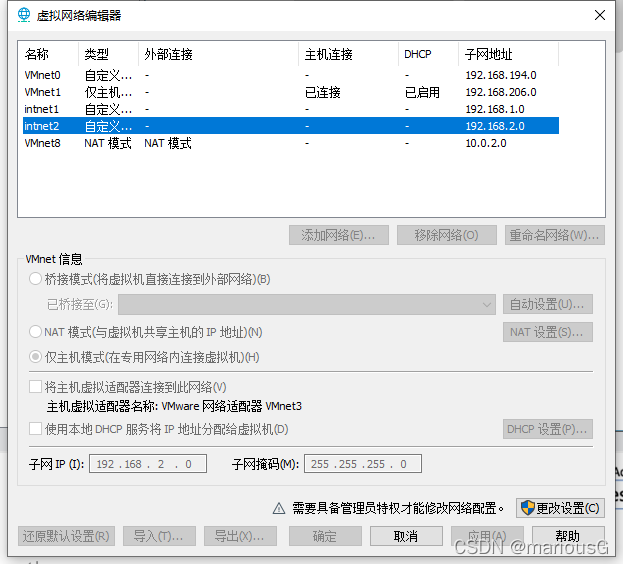Click the 更改设置(C) button with the shield icon

tap(560, 508)
